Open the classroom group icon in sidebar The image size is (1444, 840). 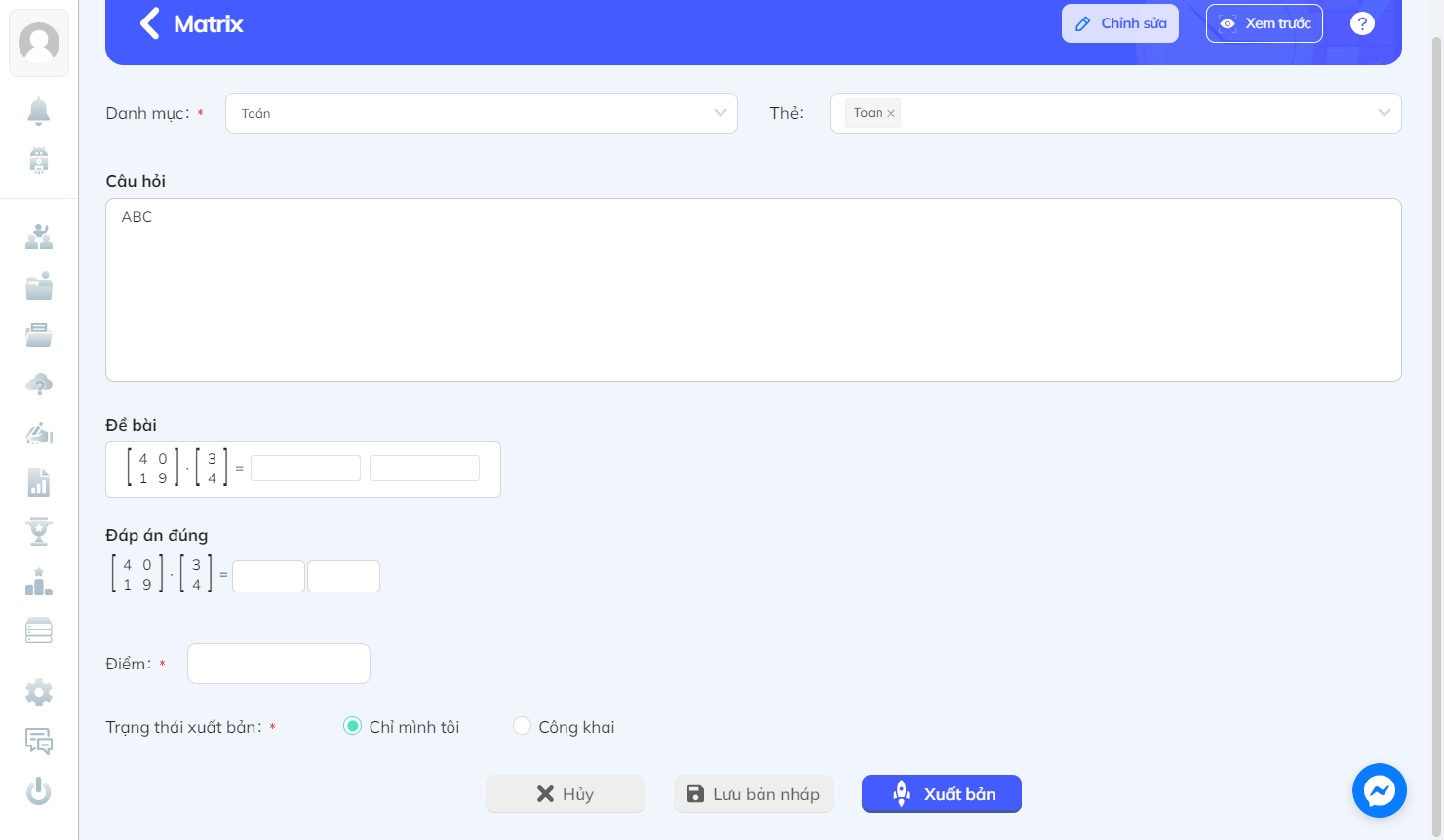pyautogui.click(x=39, y=237)
